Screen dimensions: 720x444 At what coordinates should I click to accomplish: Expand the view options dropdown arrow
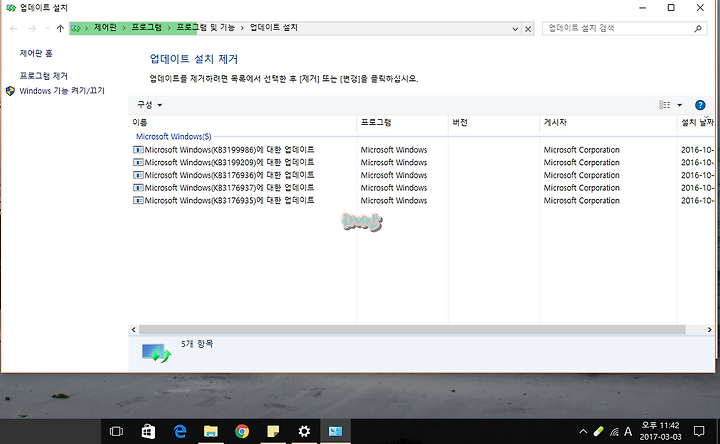680,105
